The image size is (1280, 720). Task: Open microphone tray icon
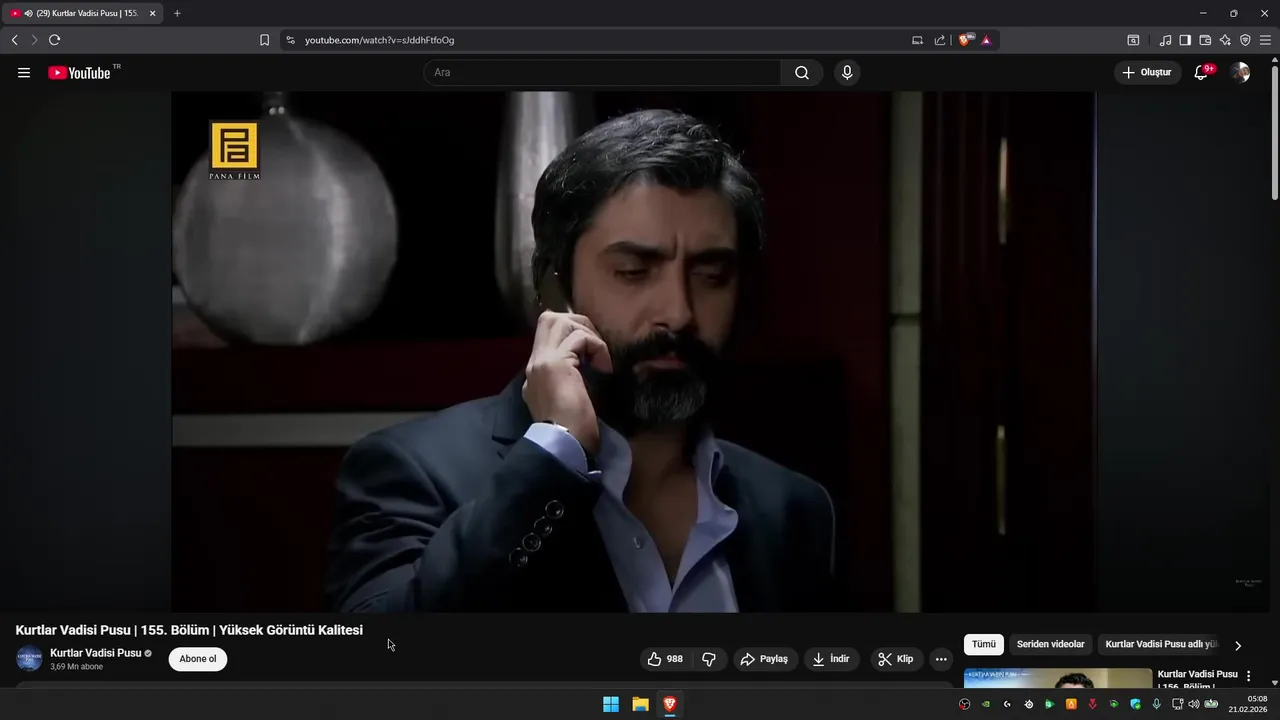(x=1157, y=704)
